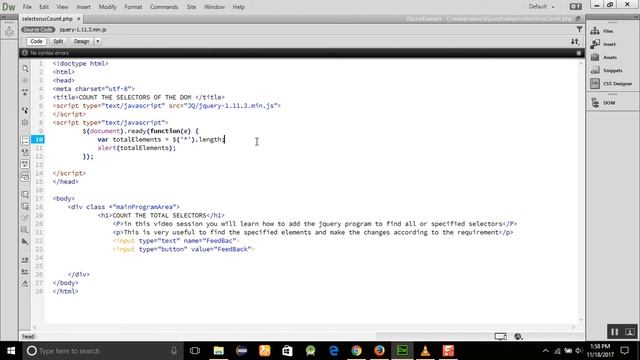Screen dimensions: 640x360
Task: Click real-time preview icon in status bar
Action: (500, 336)
